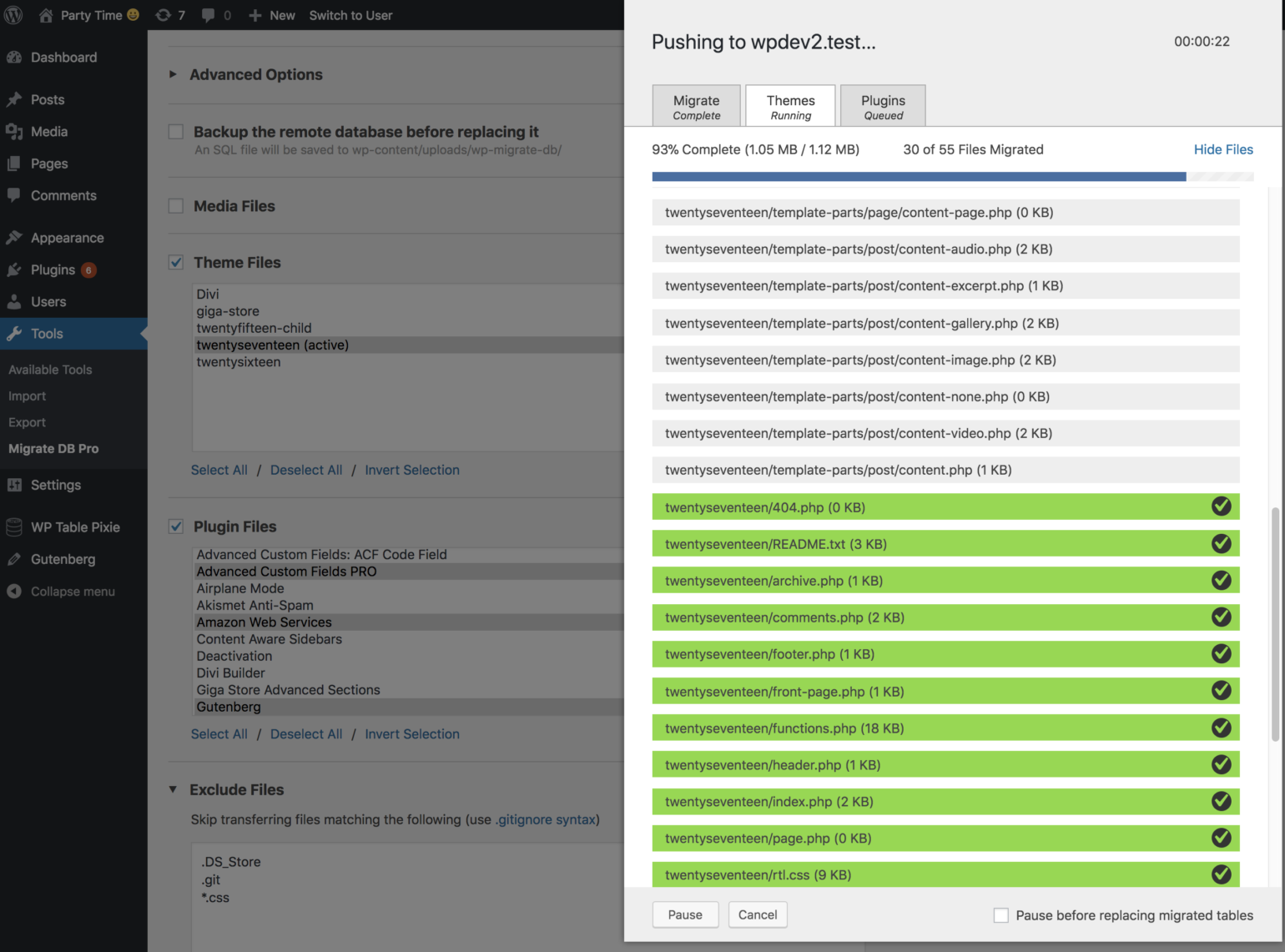Open the Migrate Complete tab
Image resolution: width=1285 pixels, height=952 pixels.
(x=697, y=106)
